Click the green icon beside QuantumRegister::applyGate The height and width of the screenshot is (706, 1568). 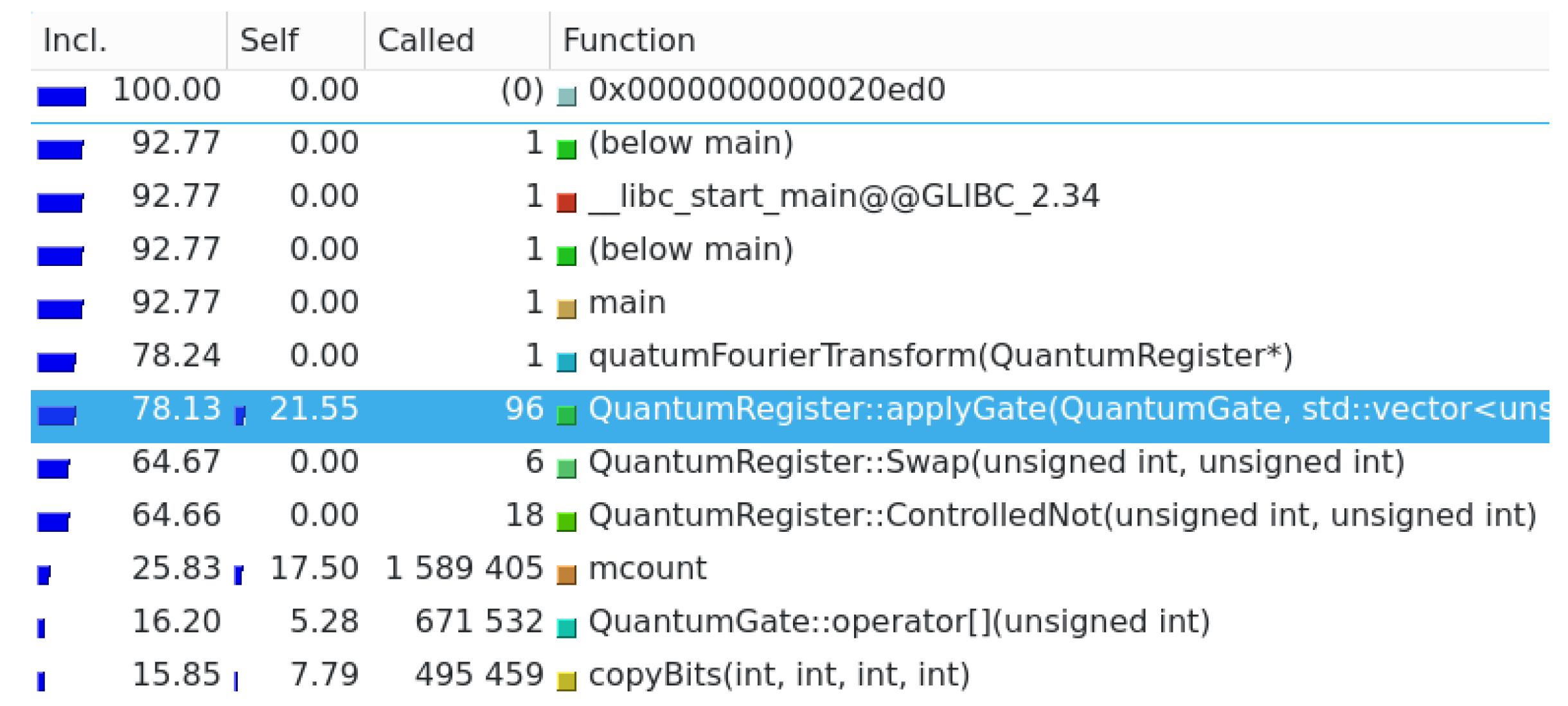566,415
